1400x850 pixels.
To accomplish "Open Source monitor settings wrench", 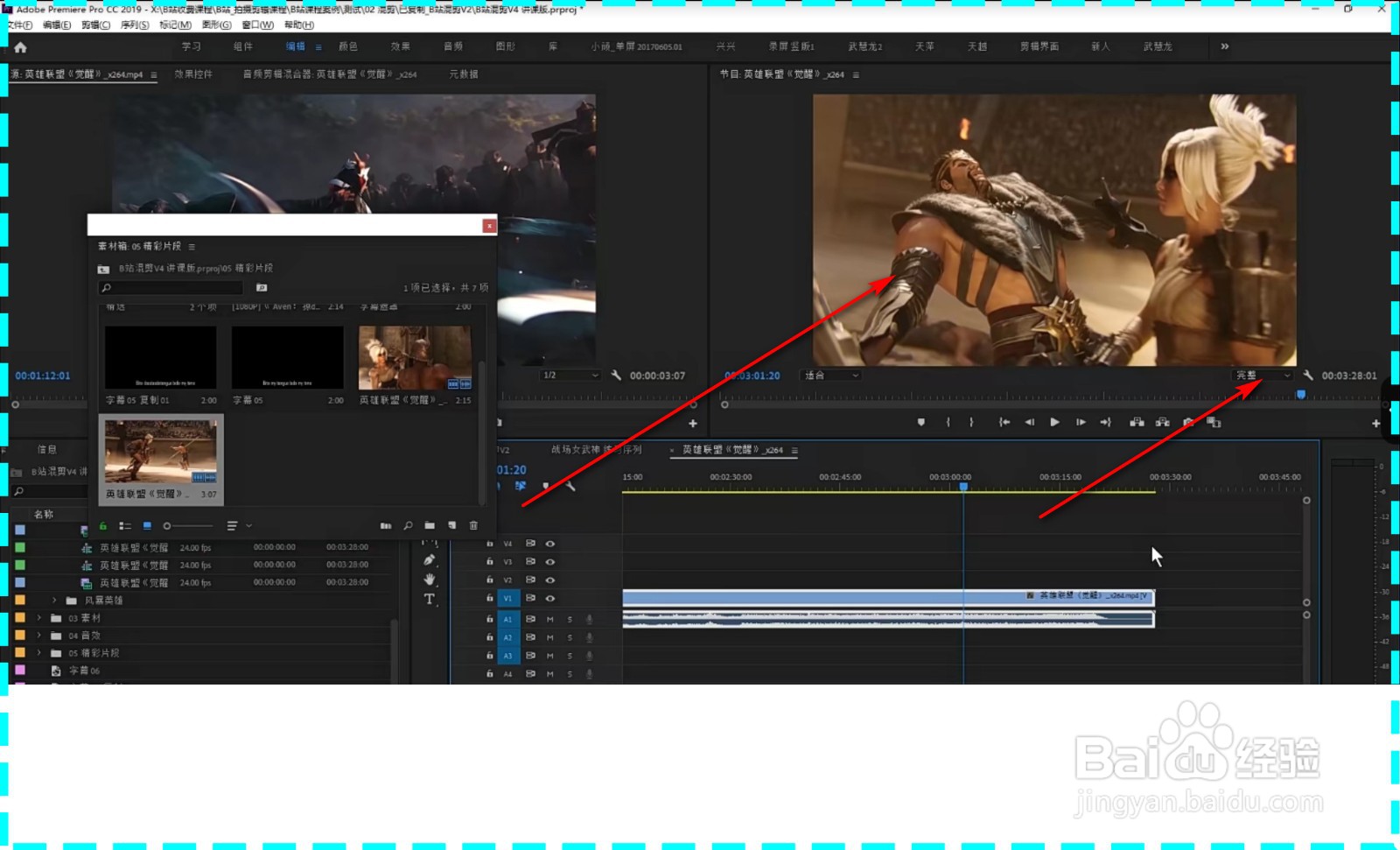I will click(616, 376).
